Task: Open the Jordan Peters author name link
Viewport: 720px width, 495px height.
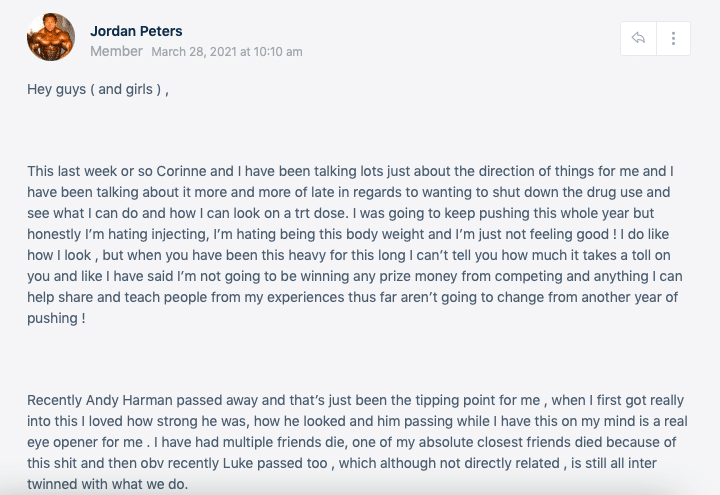Action: [136, 31]
